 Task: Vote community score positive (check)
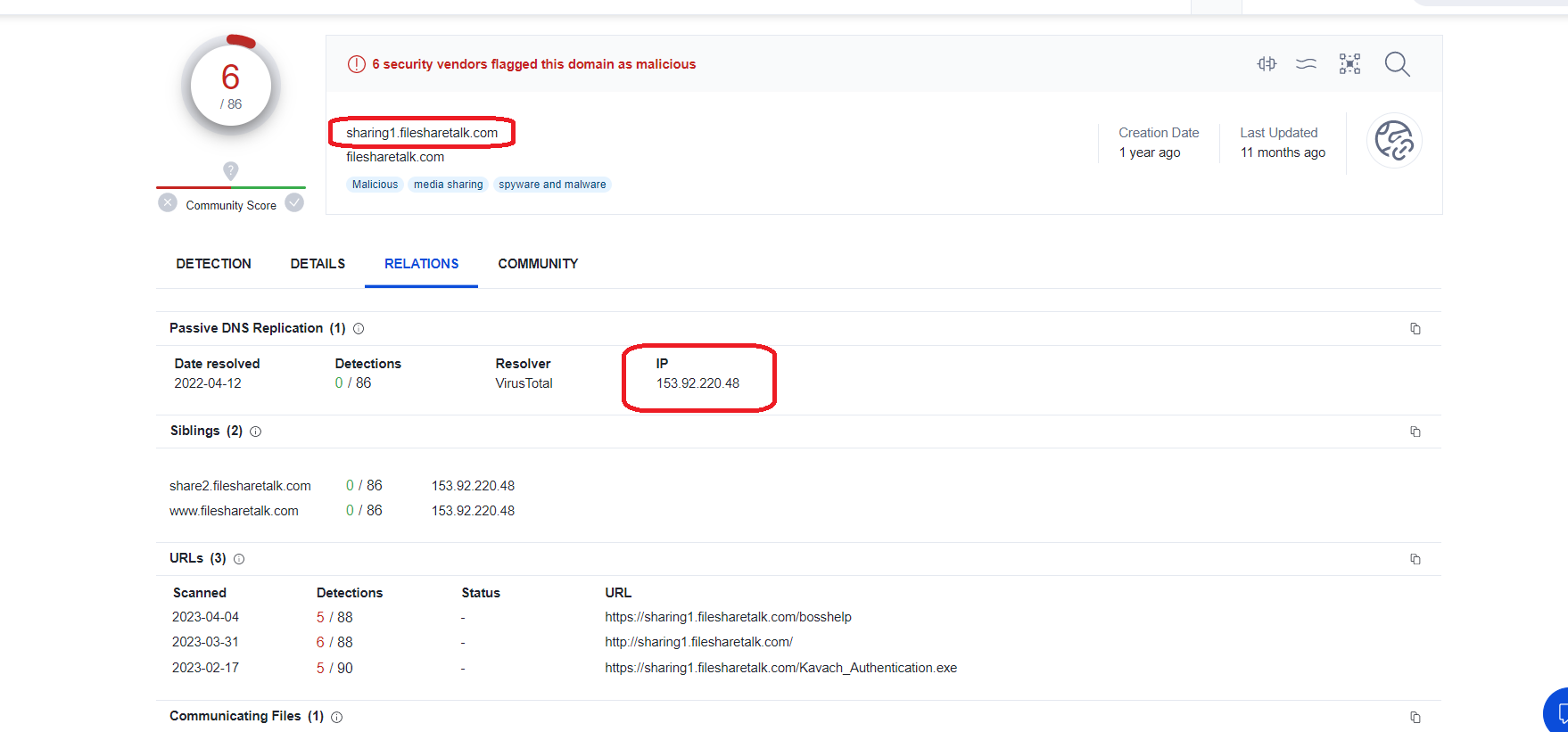click(x=294, y=203)
